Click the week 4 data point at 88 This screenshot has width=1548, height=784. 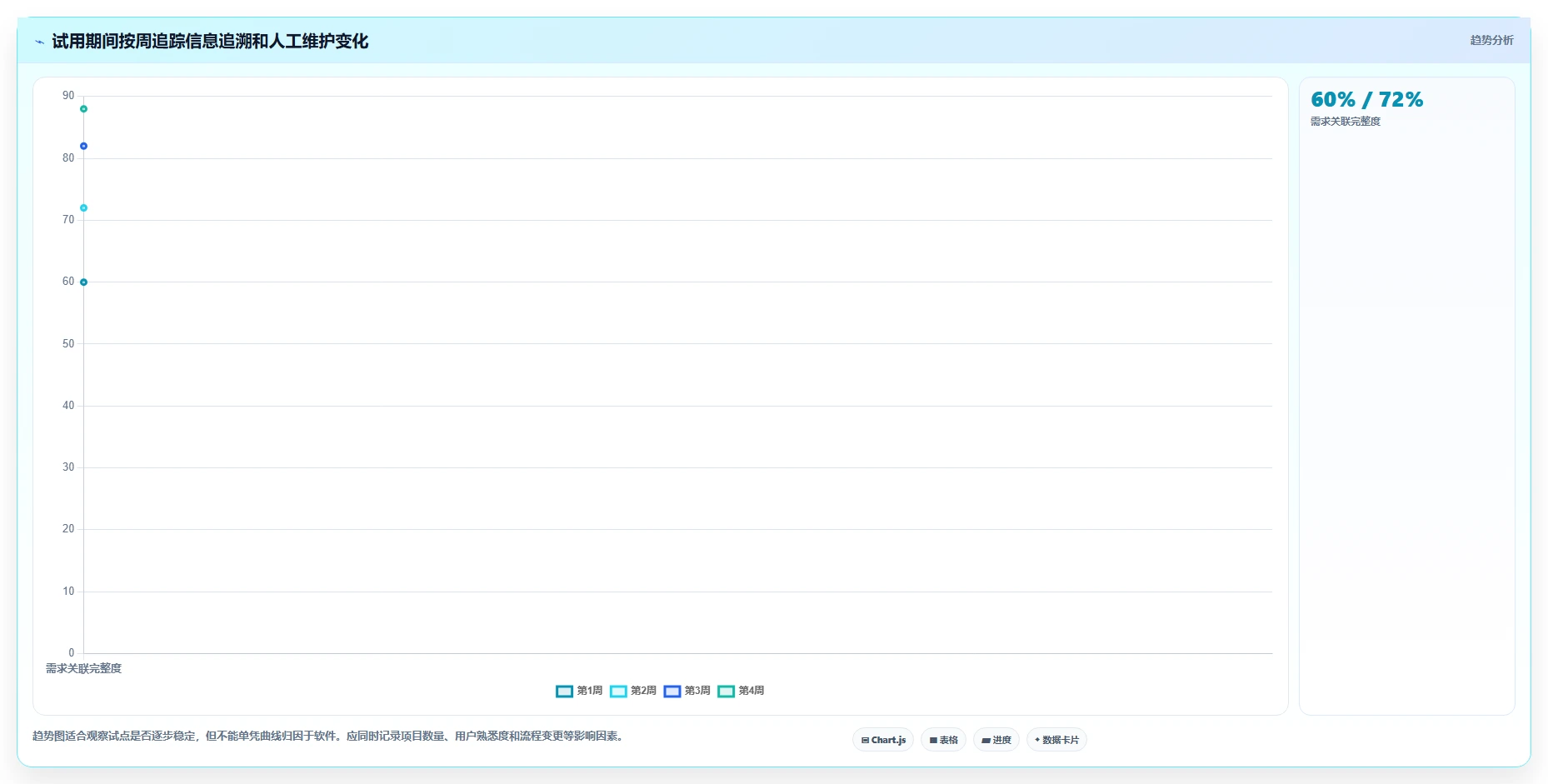pyautogui.click(x=83, y=109)
